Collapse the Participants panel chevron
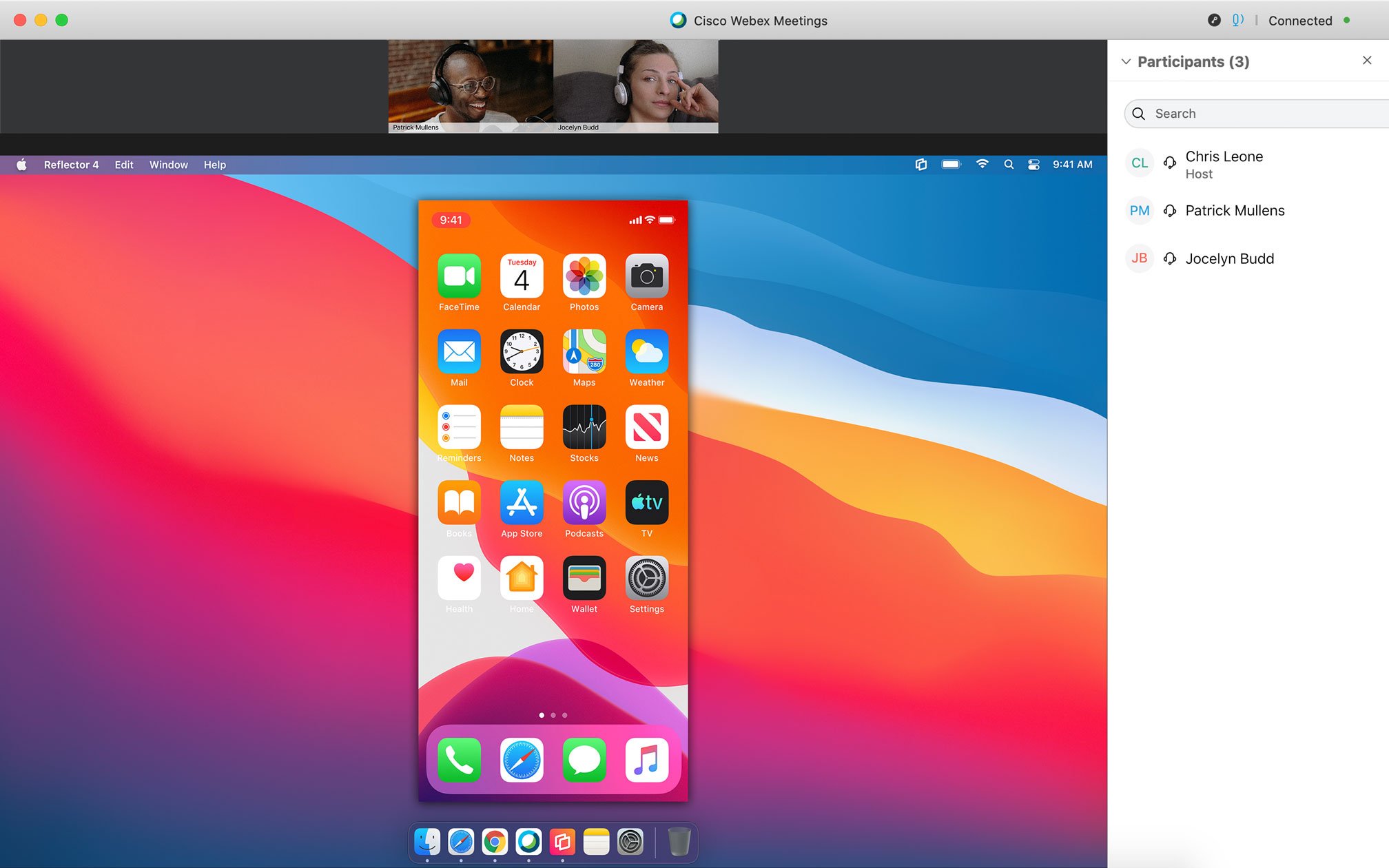1389x868 pixels. (1127, 61)
